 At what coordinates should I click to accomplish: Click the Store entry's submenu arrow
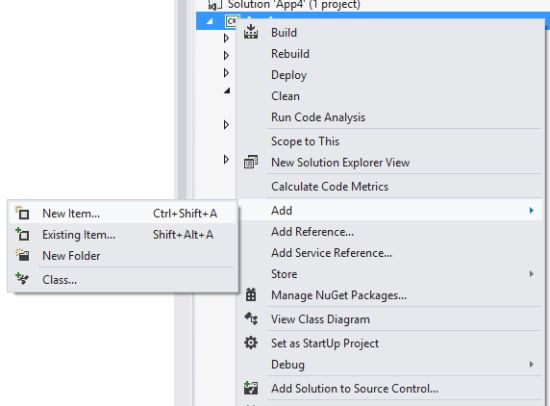tap(531, 274)
